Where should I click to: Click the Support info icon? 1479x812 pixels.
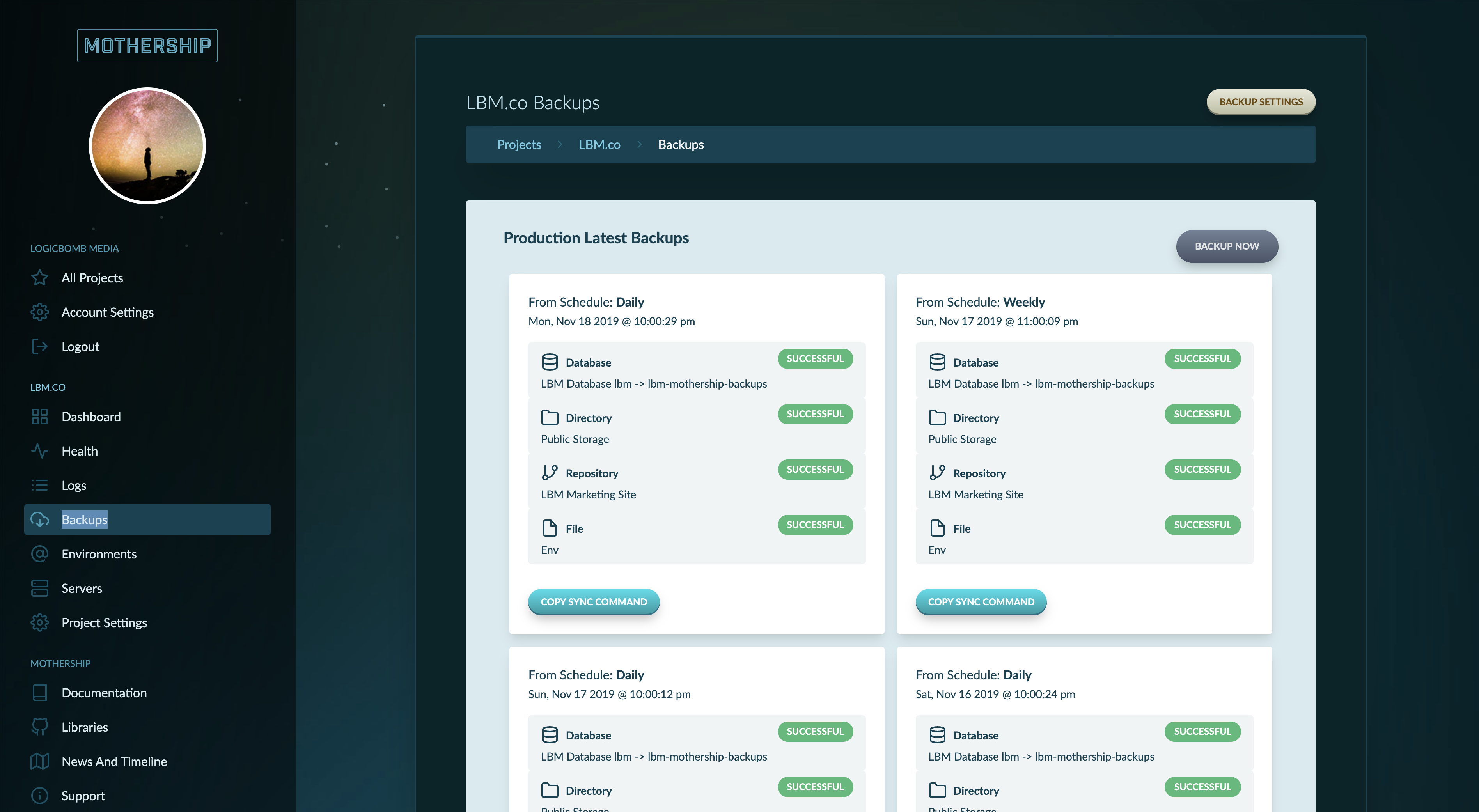pyautogui.click(x=39, y=795)
